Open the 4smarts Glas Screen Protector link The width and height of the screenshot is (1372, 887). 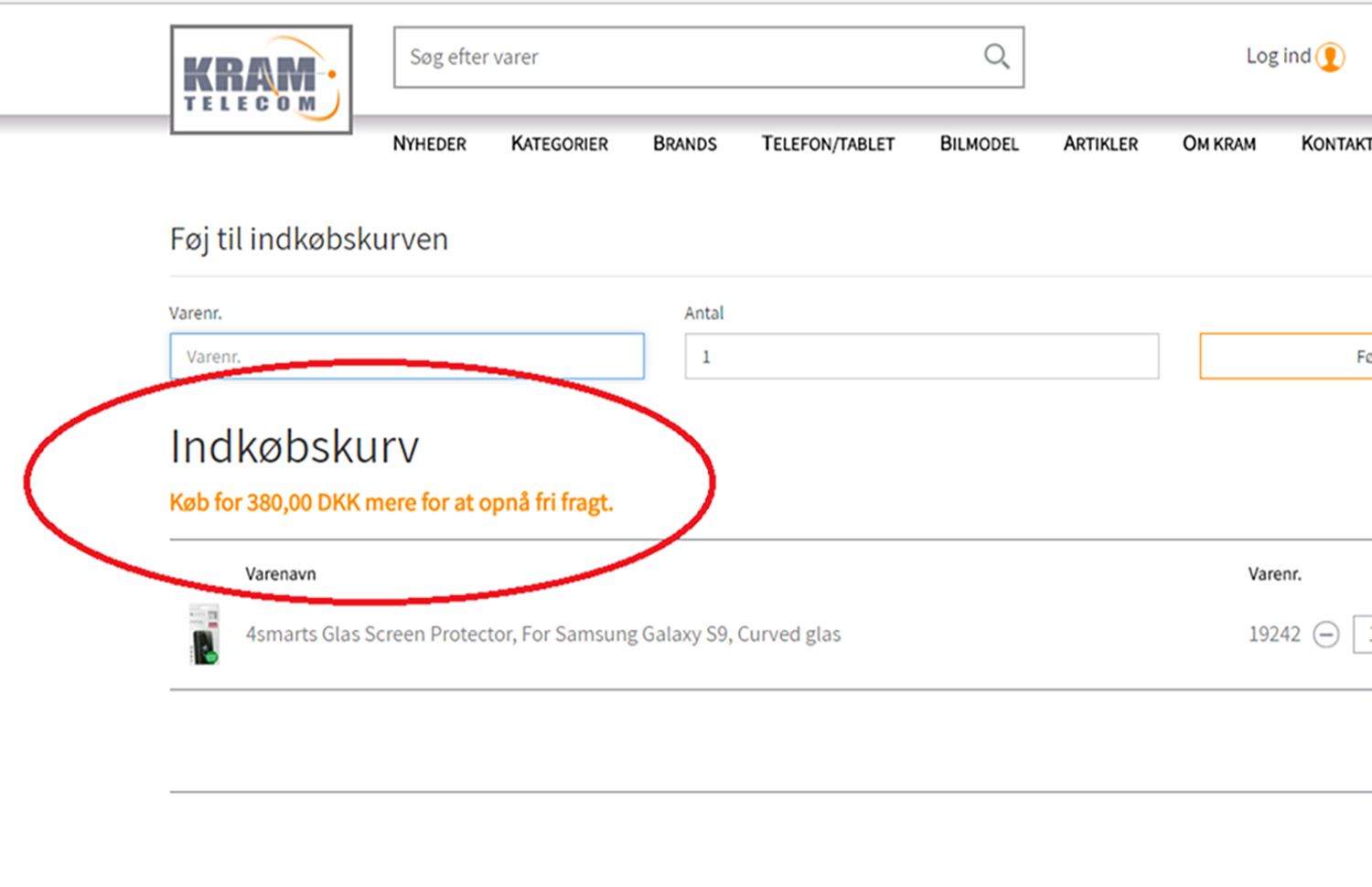(542, 634)
